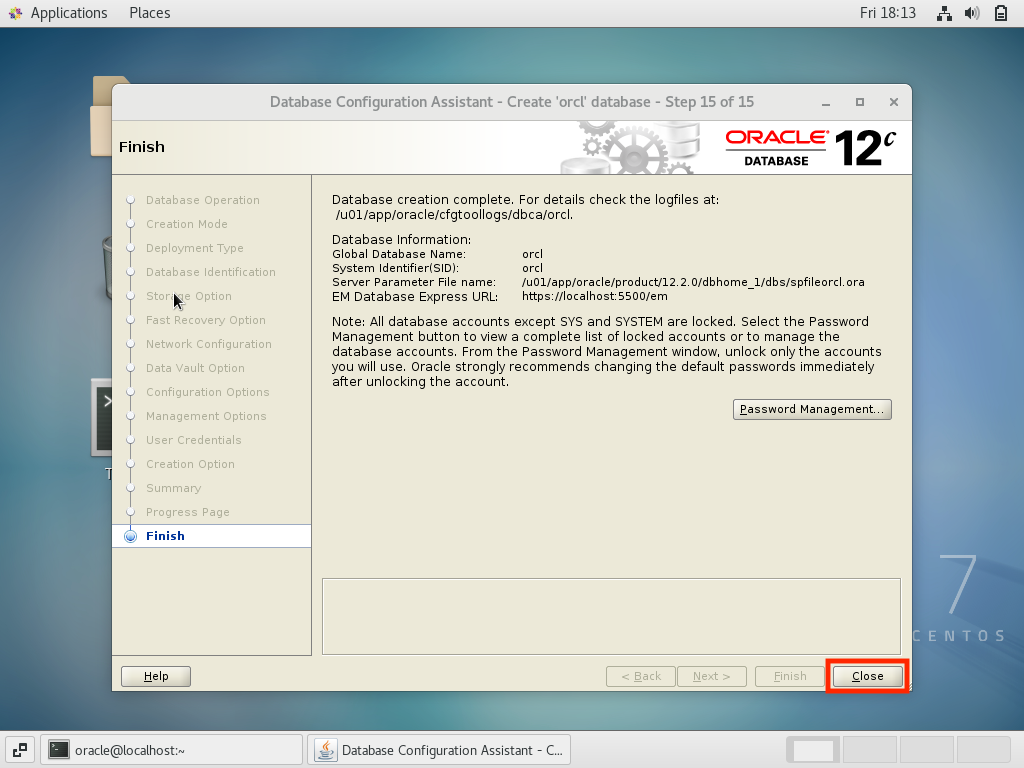Viewport: 1024px width, 768px height.
Task: Click the Progress Page step
Action: pyautogui.click(x=187, y=512)
